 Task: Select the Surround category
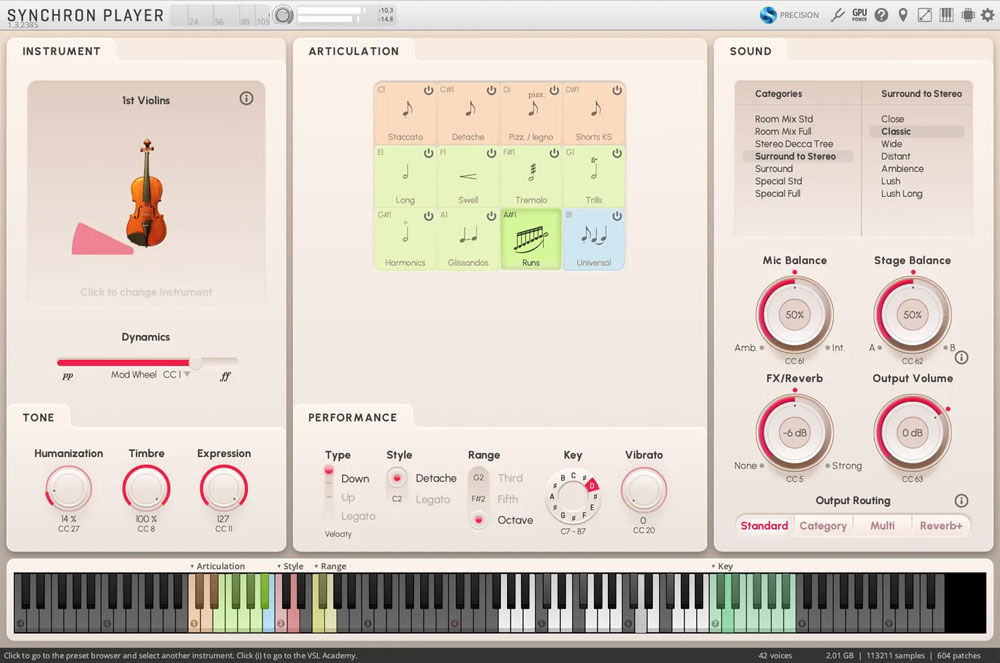coord(774,169)
